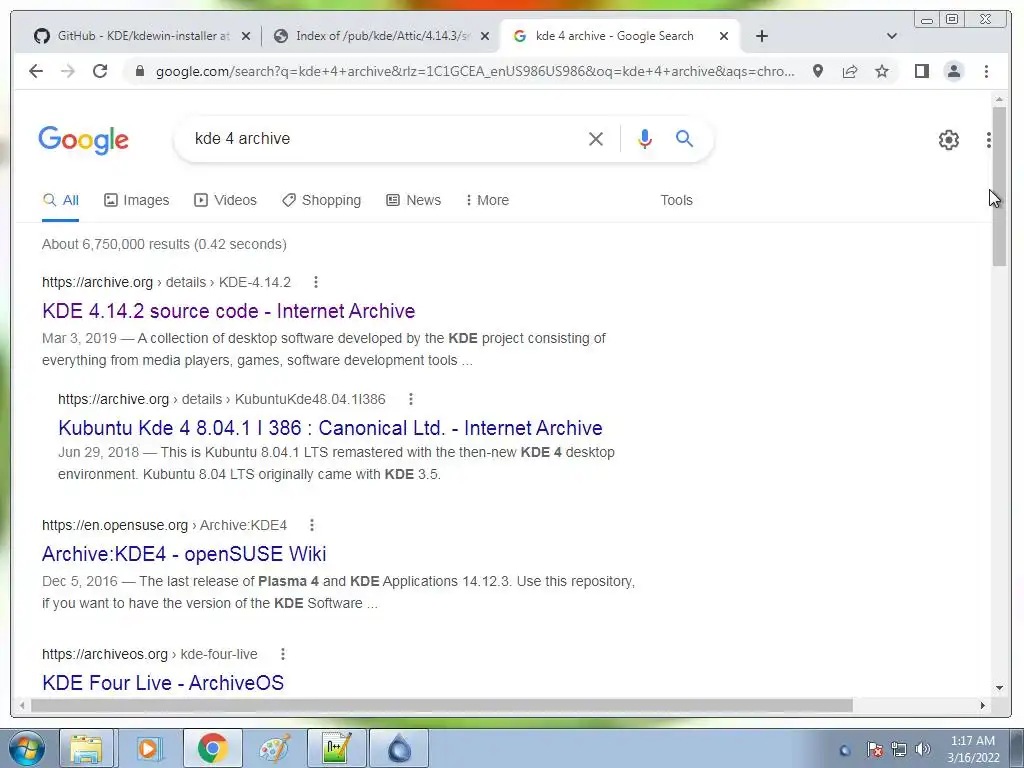This screenshot has width=1024, height=768.
Task: Switch to Videos results
Action: tap(225, 200)
